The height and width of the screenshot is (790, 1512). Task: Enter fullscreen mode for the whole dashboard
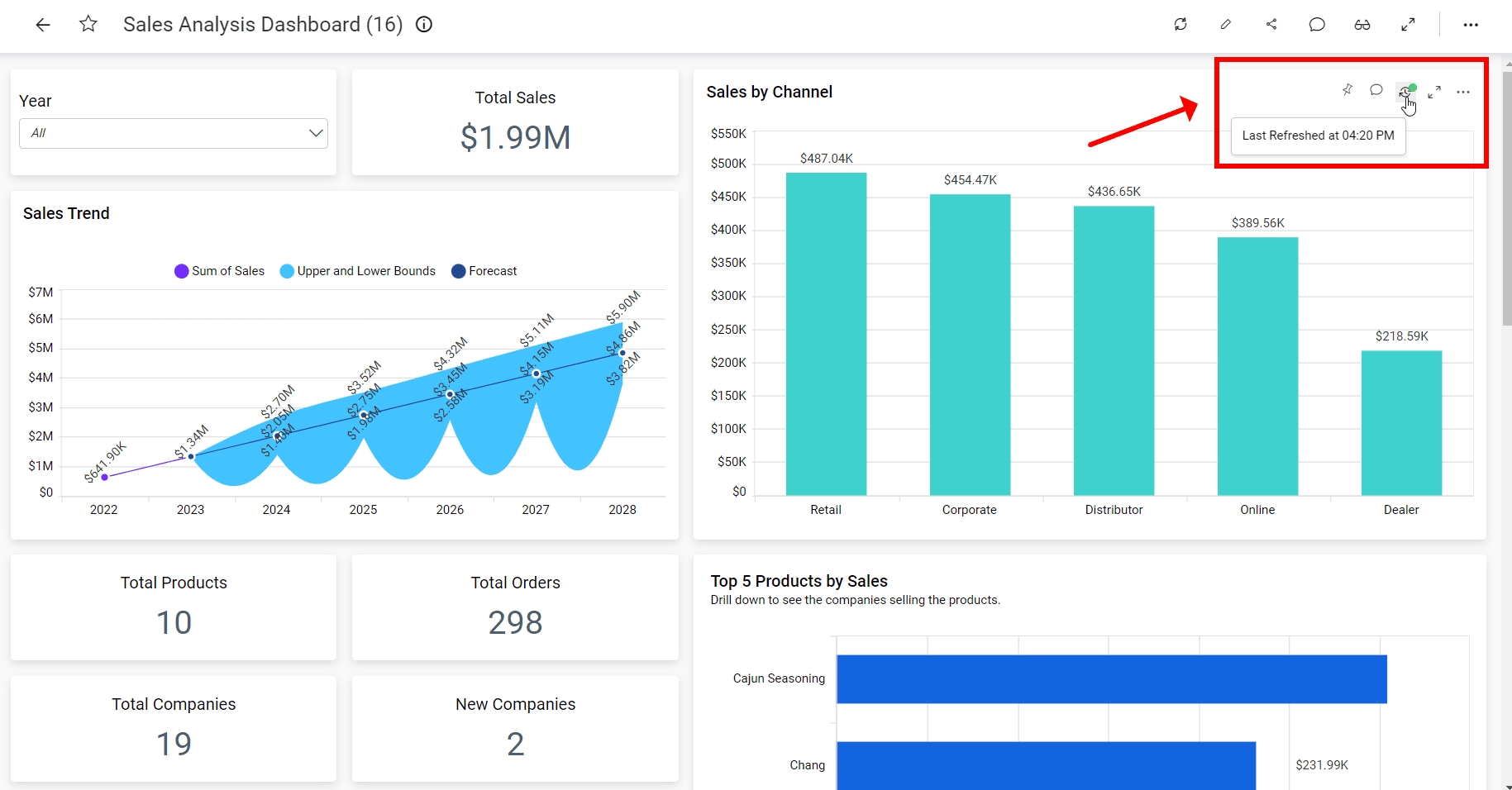pos(1408,25)
